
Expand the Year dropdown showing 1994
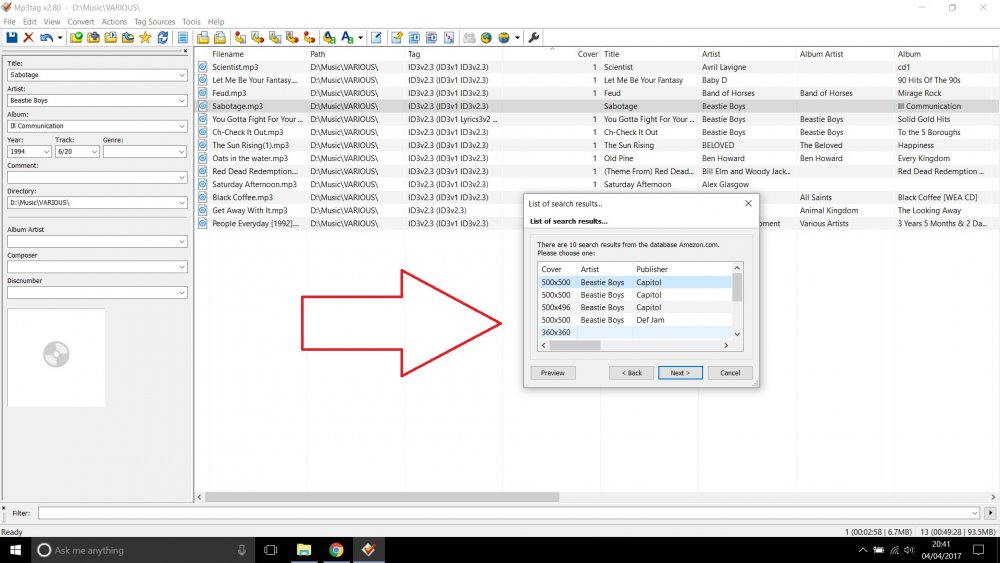46,152
